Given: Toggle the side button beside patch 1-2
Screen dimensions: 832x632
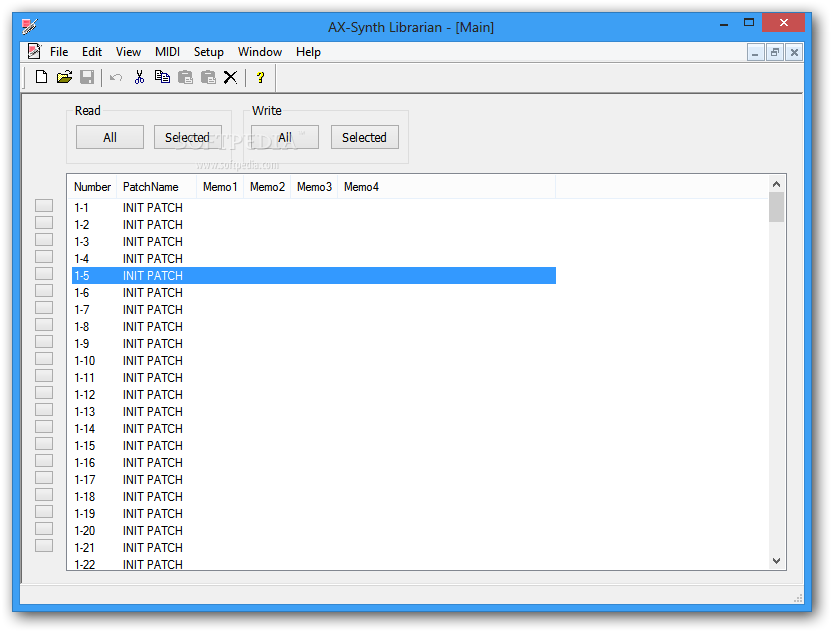Looking at the screenshot, I should (x=44, y=222).
